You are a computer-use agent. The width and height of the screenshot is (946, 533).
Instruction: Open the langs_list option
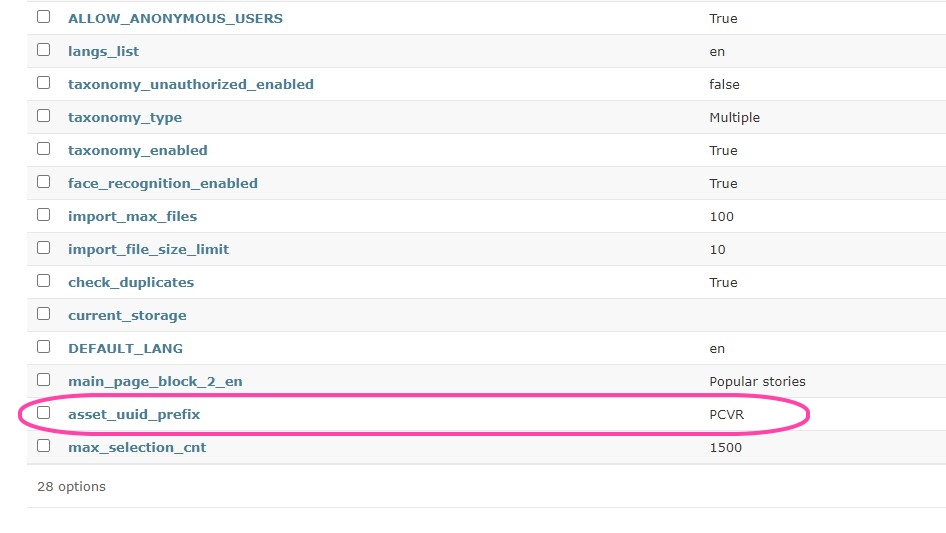[103, 51]
